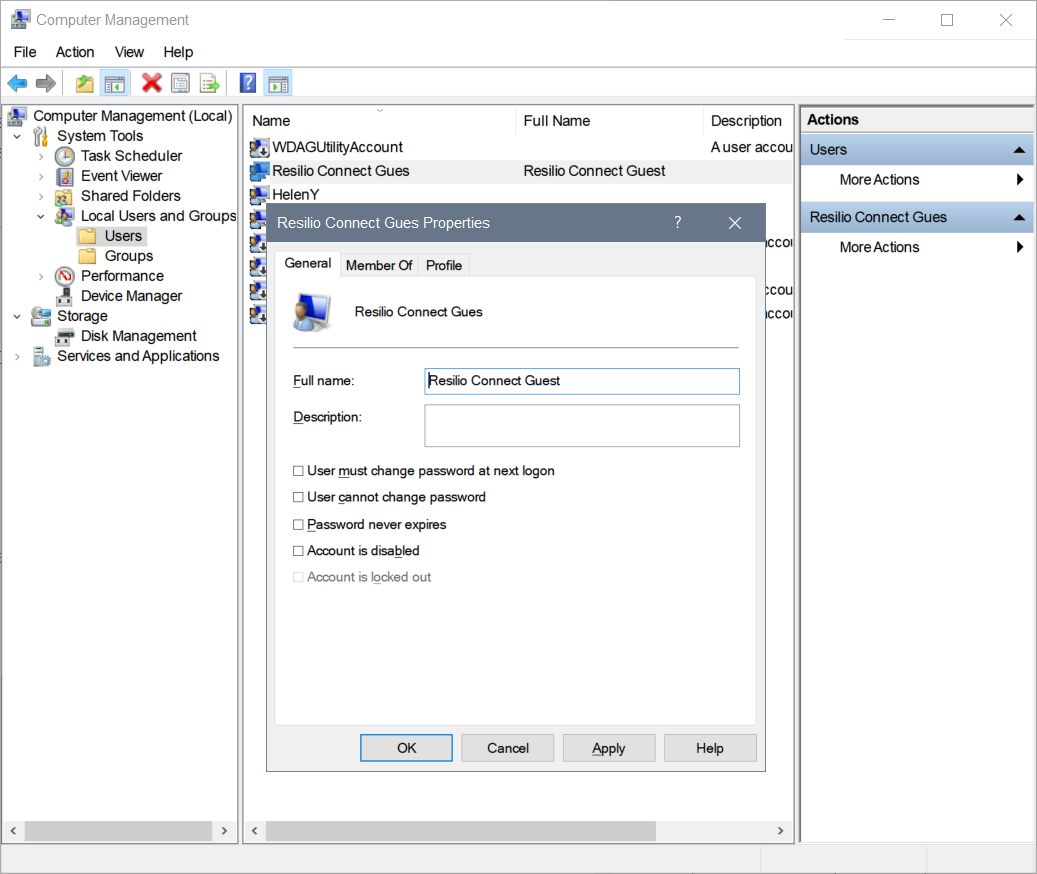Tick the Account is disabled checkbox
Viewport: 1037px width, 874px height.
[298, 551]
